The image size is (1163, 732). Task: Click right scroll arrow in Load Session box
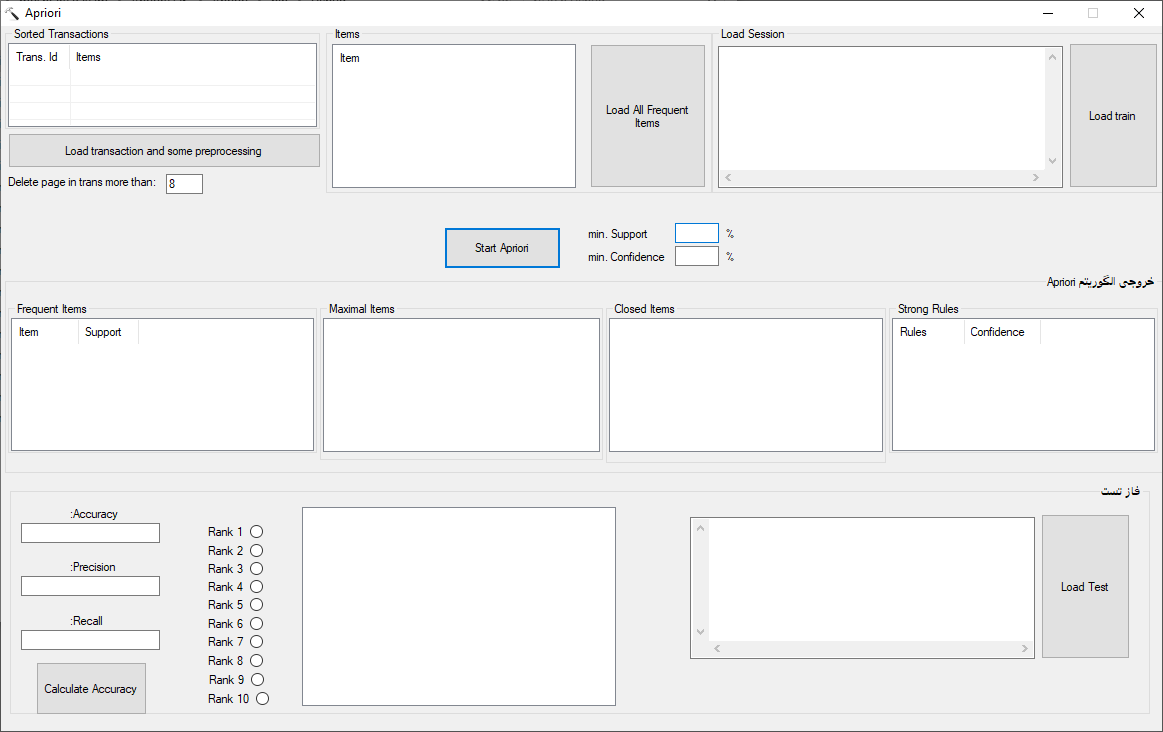[1036, 178]
